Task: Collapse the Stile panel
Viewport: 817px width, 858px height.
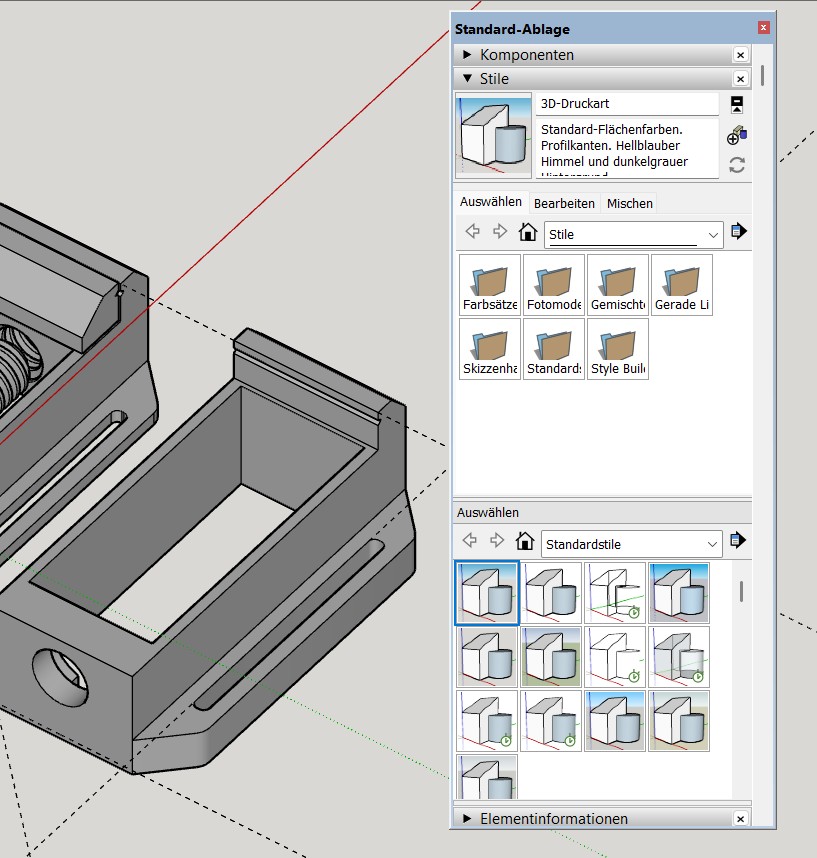Action: click(467, 79)
